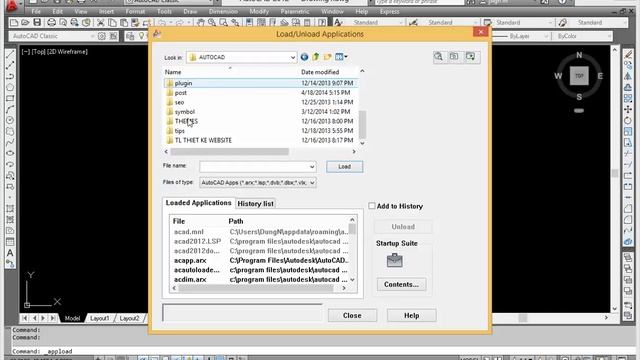The height and width of the screenshot is (360, 640).
Task: Click the Startup Suite briefcase icon
Action: click(394, 260)
